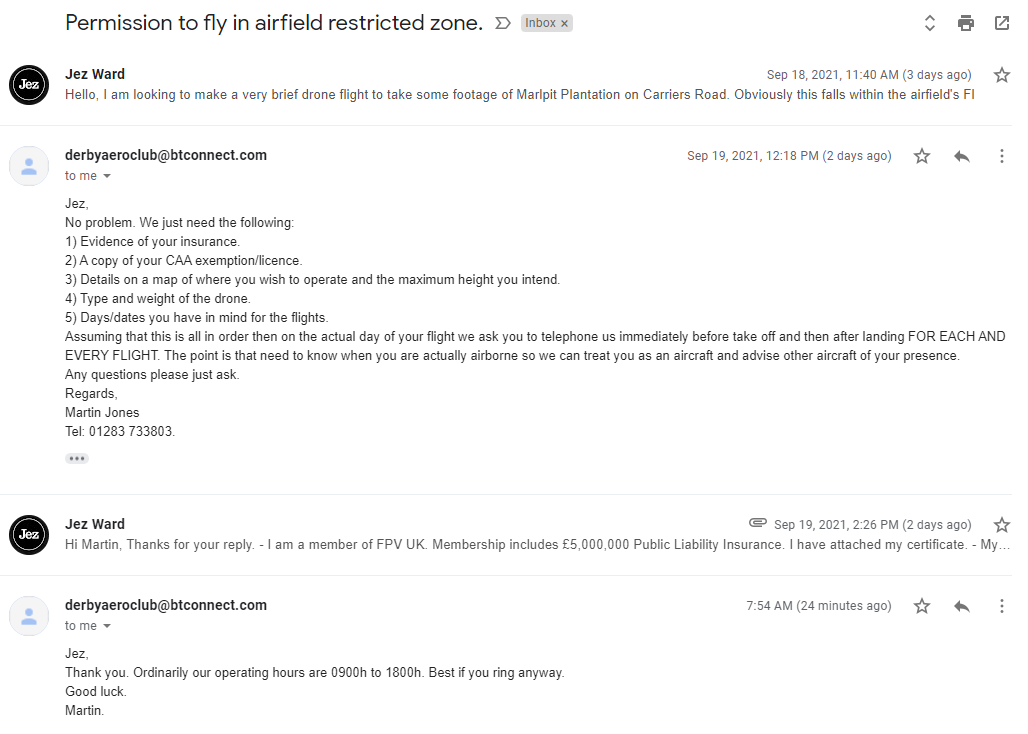Open more options for 7:54 AM message

(1001, 606)
